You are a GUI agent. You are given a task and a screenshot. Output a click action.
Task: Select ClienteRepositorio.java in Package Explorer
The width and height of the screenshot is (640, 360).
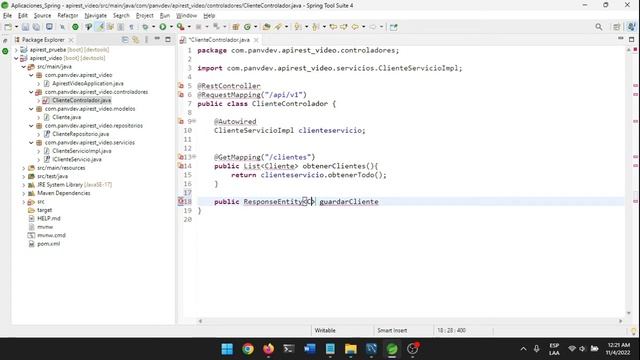pyautogui.click(x=80, y=134)
